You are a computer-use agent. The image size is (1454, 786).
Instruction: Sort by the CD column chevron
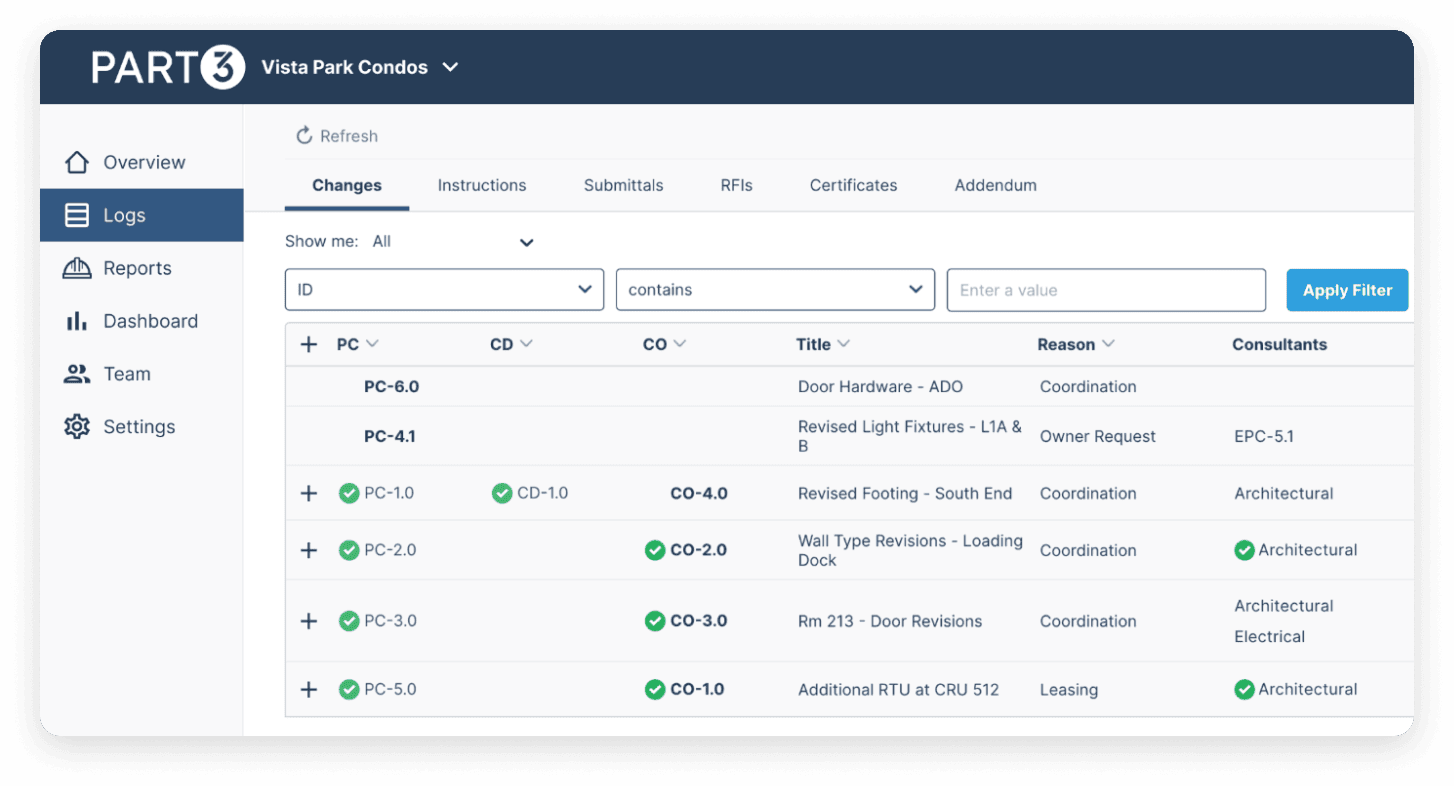click(x=526, y=344)
